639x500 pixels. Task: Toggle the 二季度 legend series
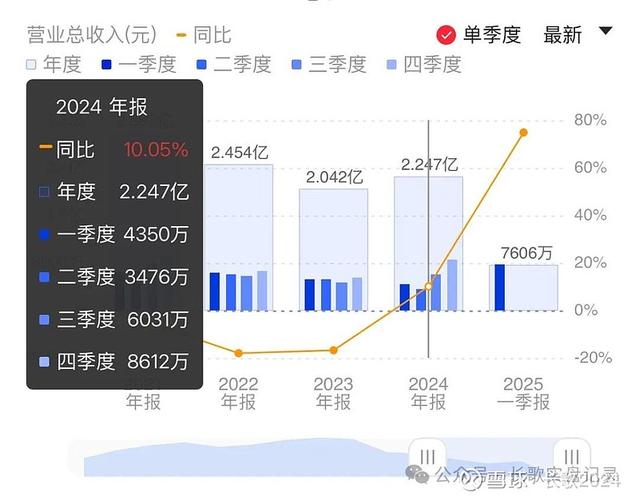(234, 64)
